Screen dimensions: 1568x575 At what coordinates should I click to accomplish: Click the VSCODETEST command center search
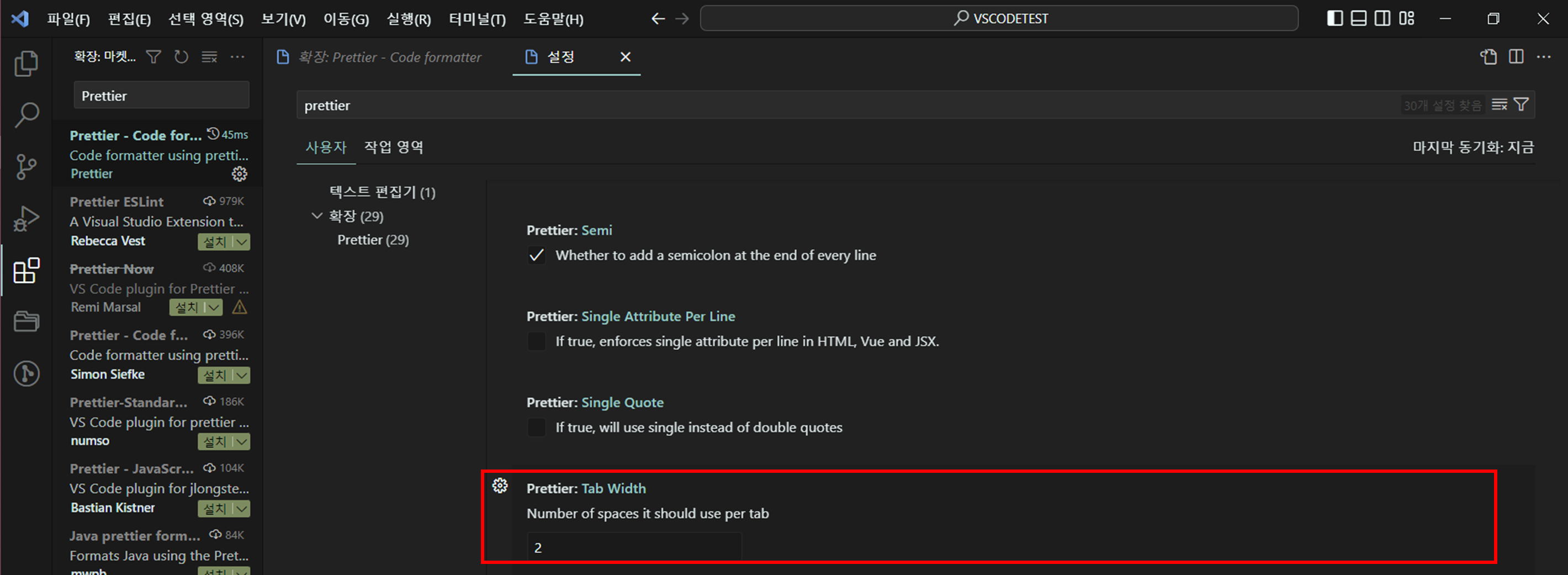coord(998,18)
